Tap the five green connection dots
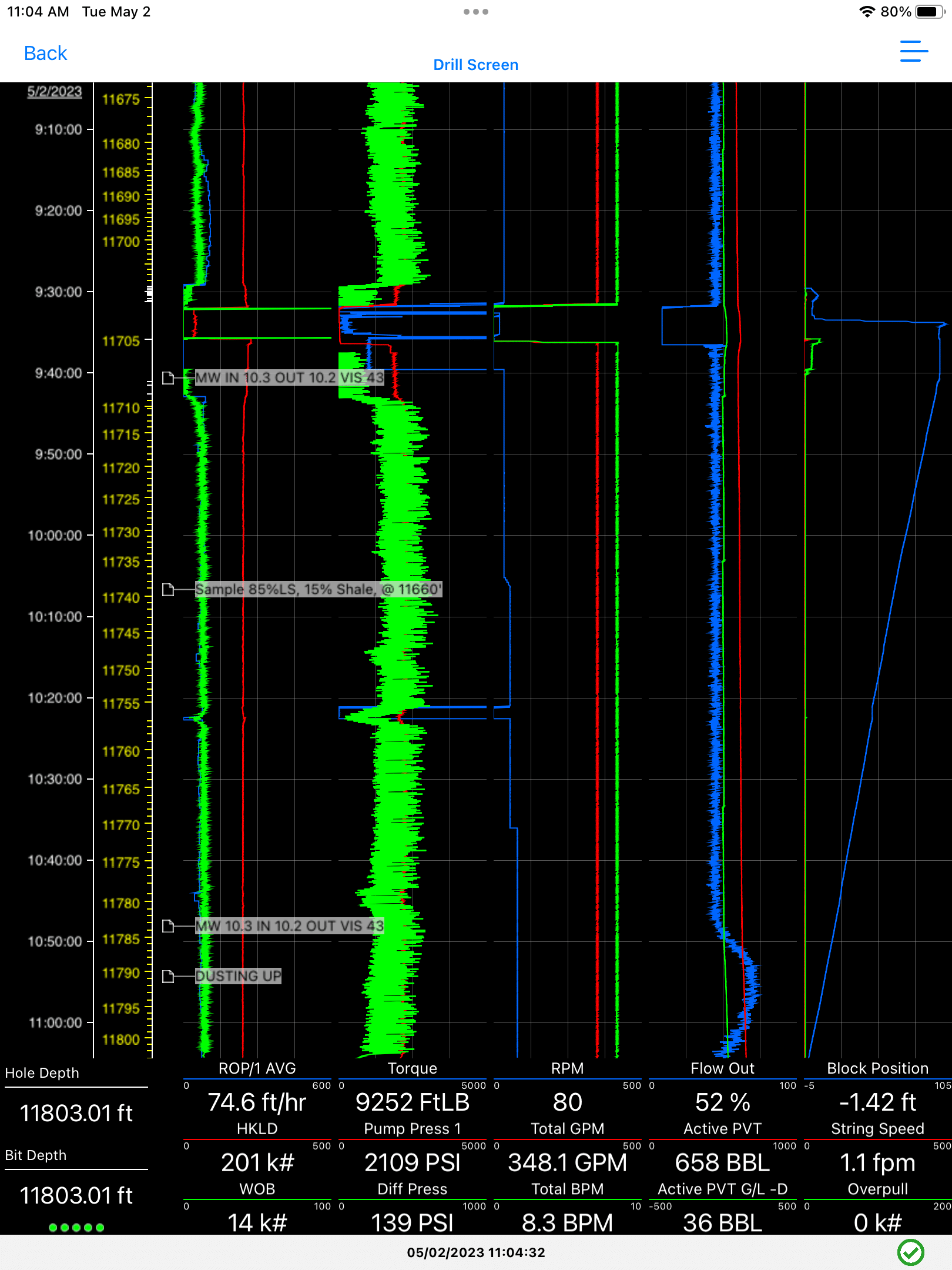The width and height of the screenshot is (952, 1270). 76,1227
